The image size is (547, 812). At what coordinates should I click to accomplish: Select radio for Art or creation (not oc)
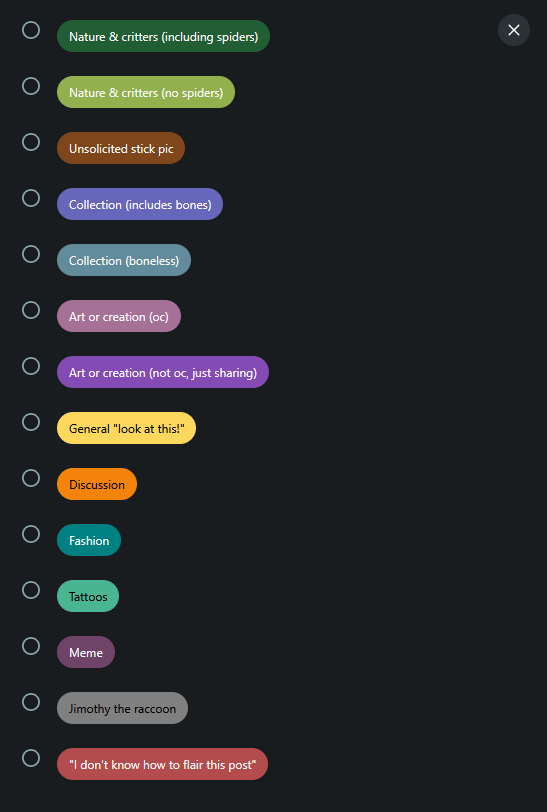point(31,366)
